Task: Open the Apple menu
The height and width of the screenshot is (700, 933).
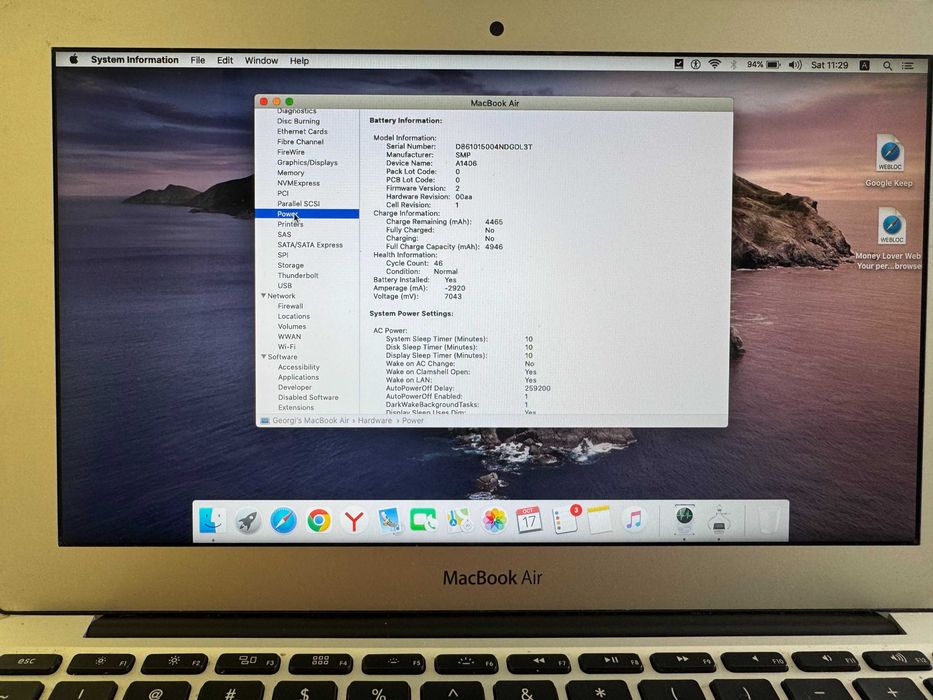Action: (74, 59)
